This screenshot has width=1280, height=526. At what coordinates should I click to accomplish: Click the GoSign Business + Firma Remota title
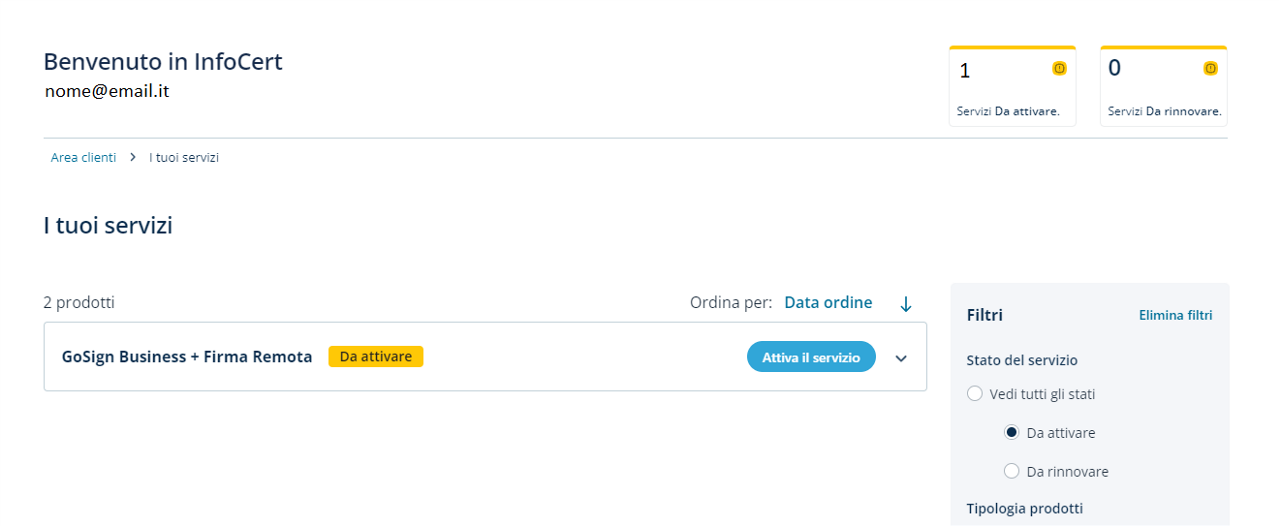pos(187,357)
